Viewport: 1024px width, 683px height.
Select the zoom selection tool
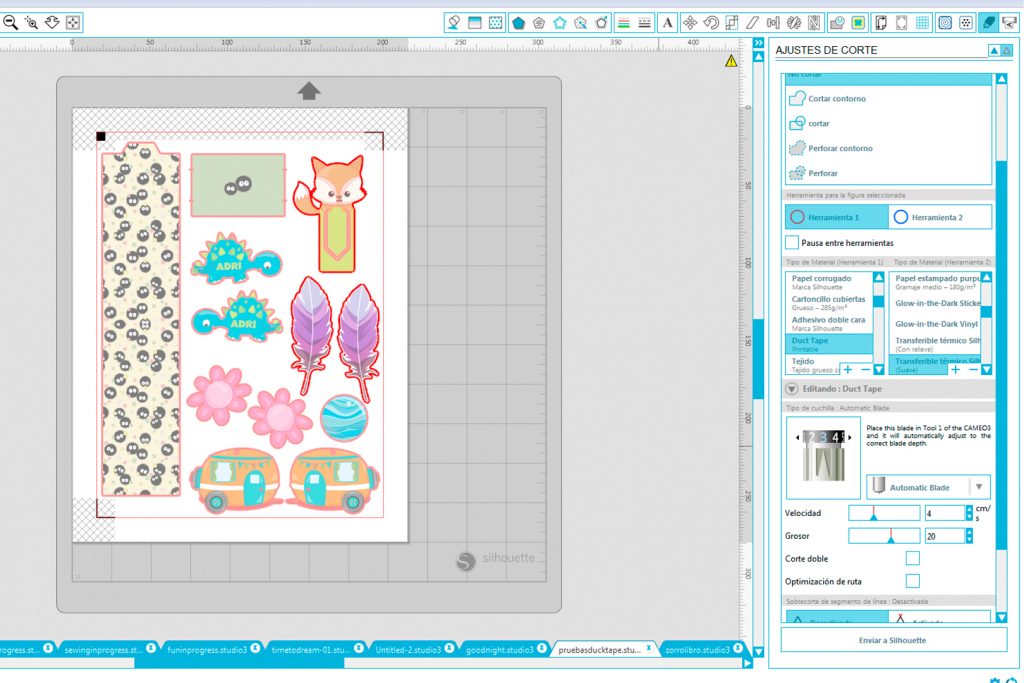31,23
